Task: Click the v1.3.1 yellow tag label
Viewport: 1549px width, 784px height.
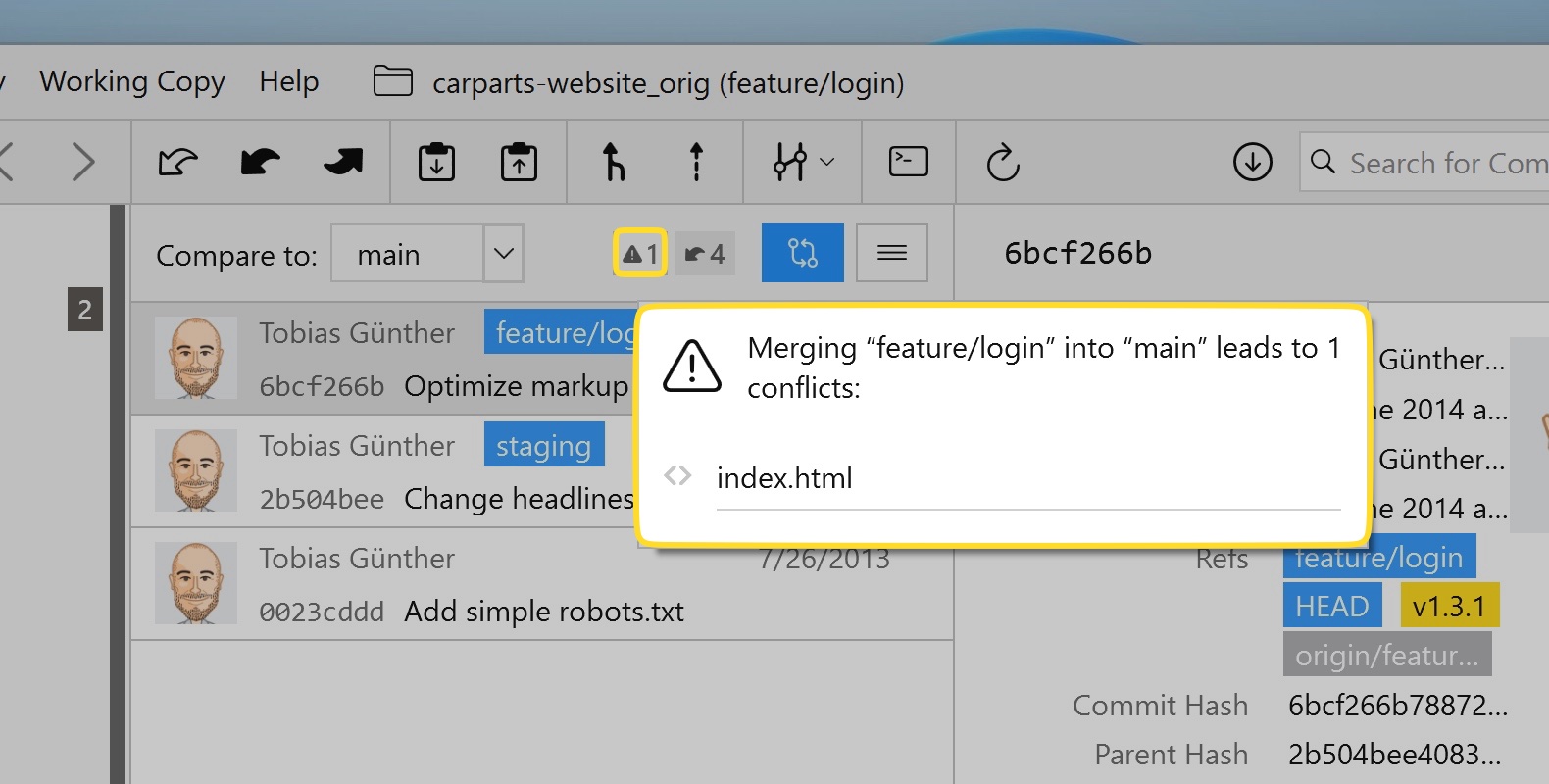Action: [x=1449, y=607]
